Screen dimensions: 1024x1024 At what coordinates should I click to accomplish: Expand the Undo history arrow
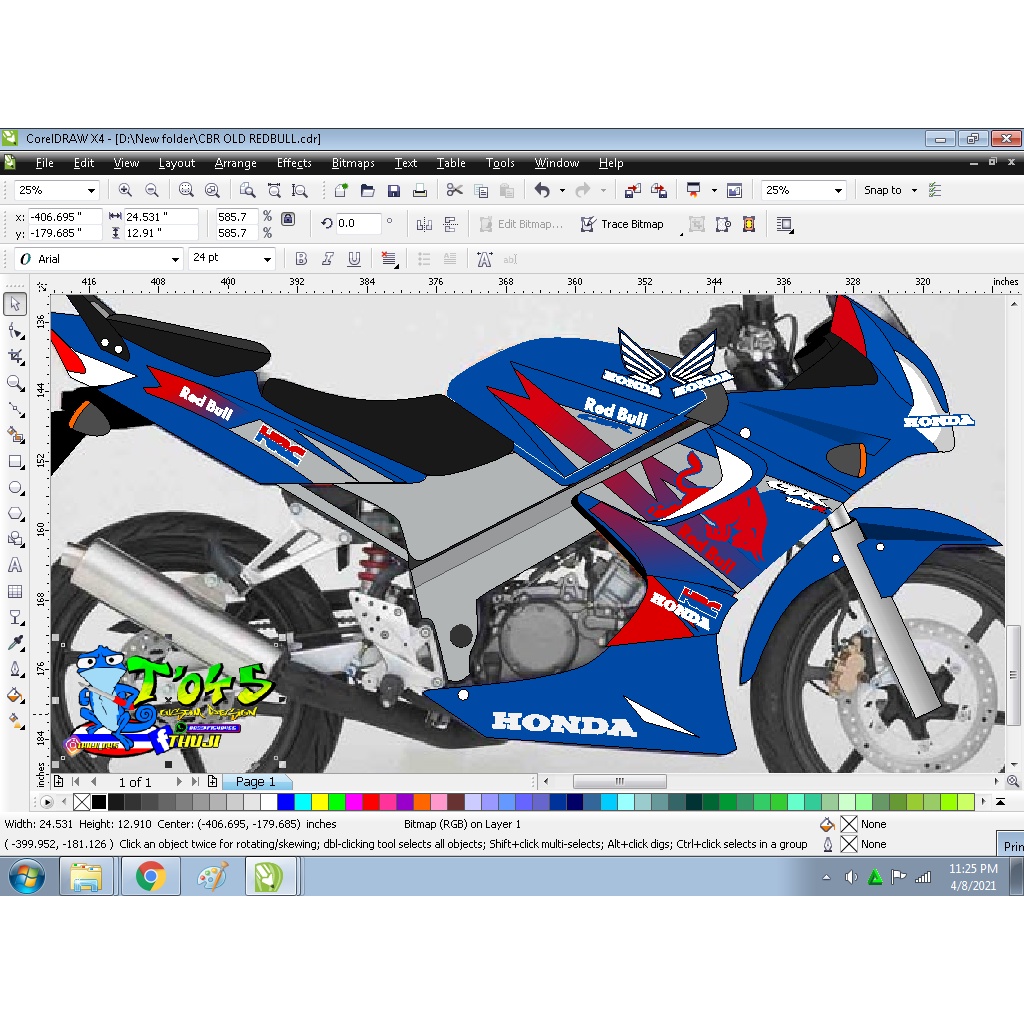pyautogui.click(x=562, y=190)
